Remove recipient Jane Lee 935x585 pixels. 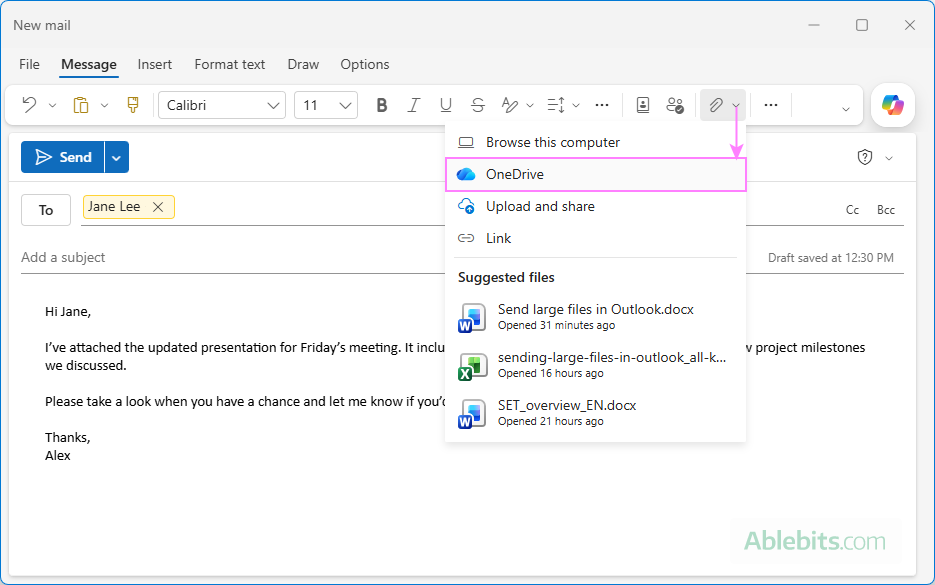[158, 207]
